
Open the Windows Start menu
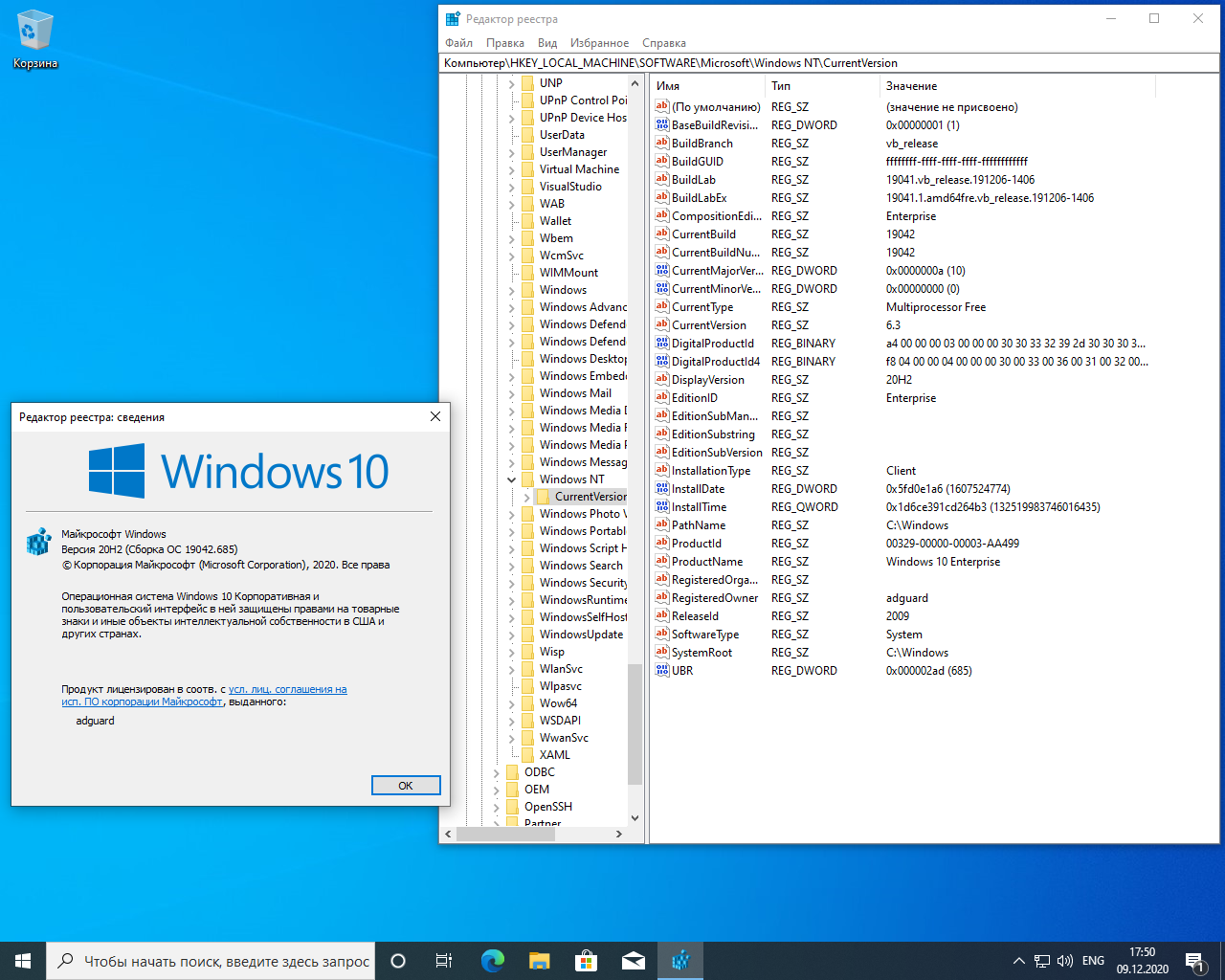coord(23,961)
